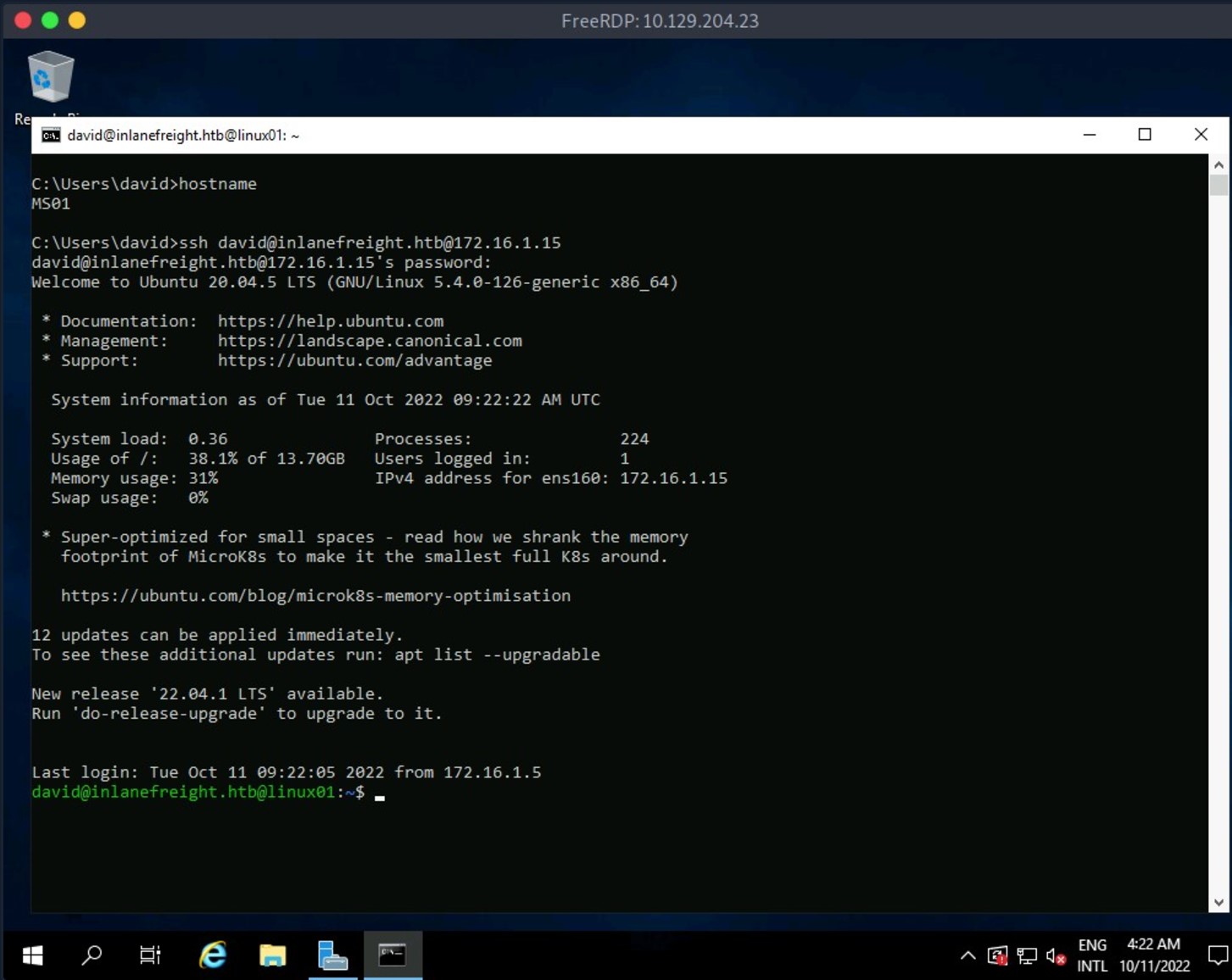Click the microk8s-memory-optimisation URL

315,596
